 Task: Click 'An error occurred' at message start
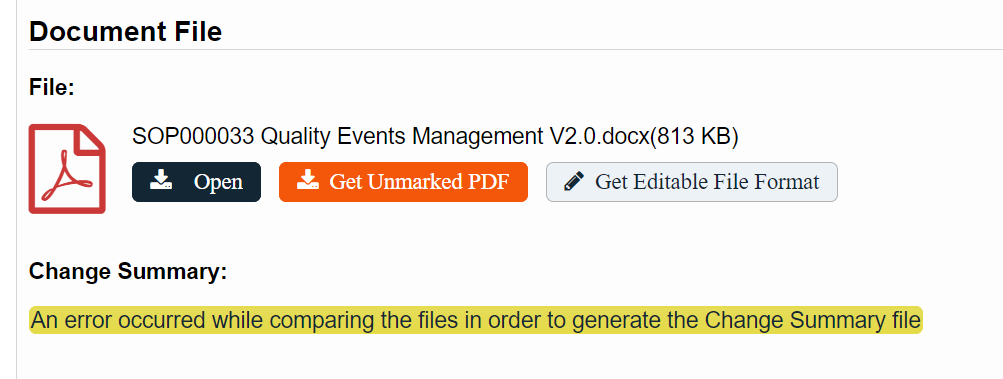(x=118, y=319)
